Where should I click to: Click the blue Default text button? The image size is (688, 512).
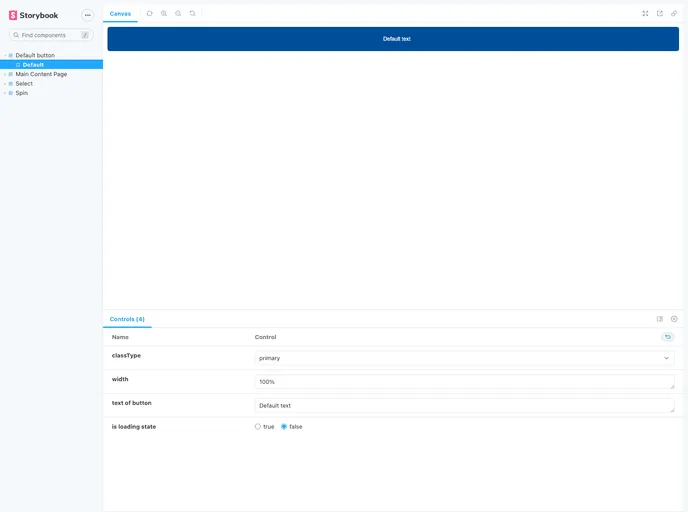pos(393,39)
